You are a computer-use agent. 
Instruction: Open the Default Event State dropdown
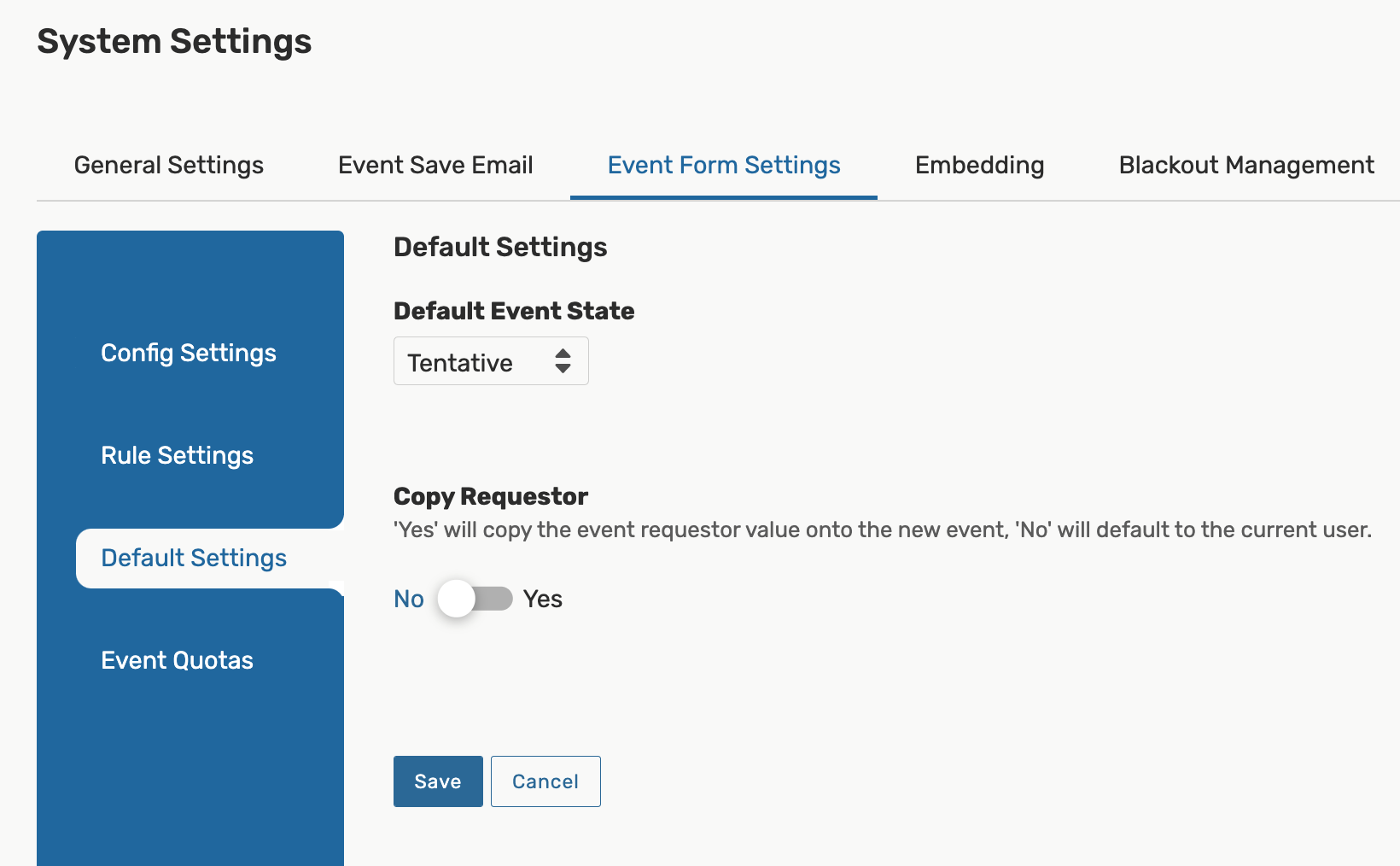pos(490,361)
